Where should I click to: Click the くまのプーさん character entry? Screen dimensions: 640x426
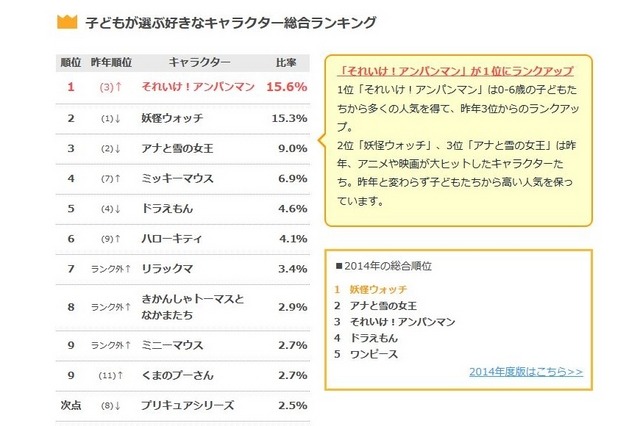point(178,375)
